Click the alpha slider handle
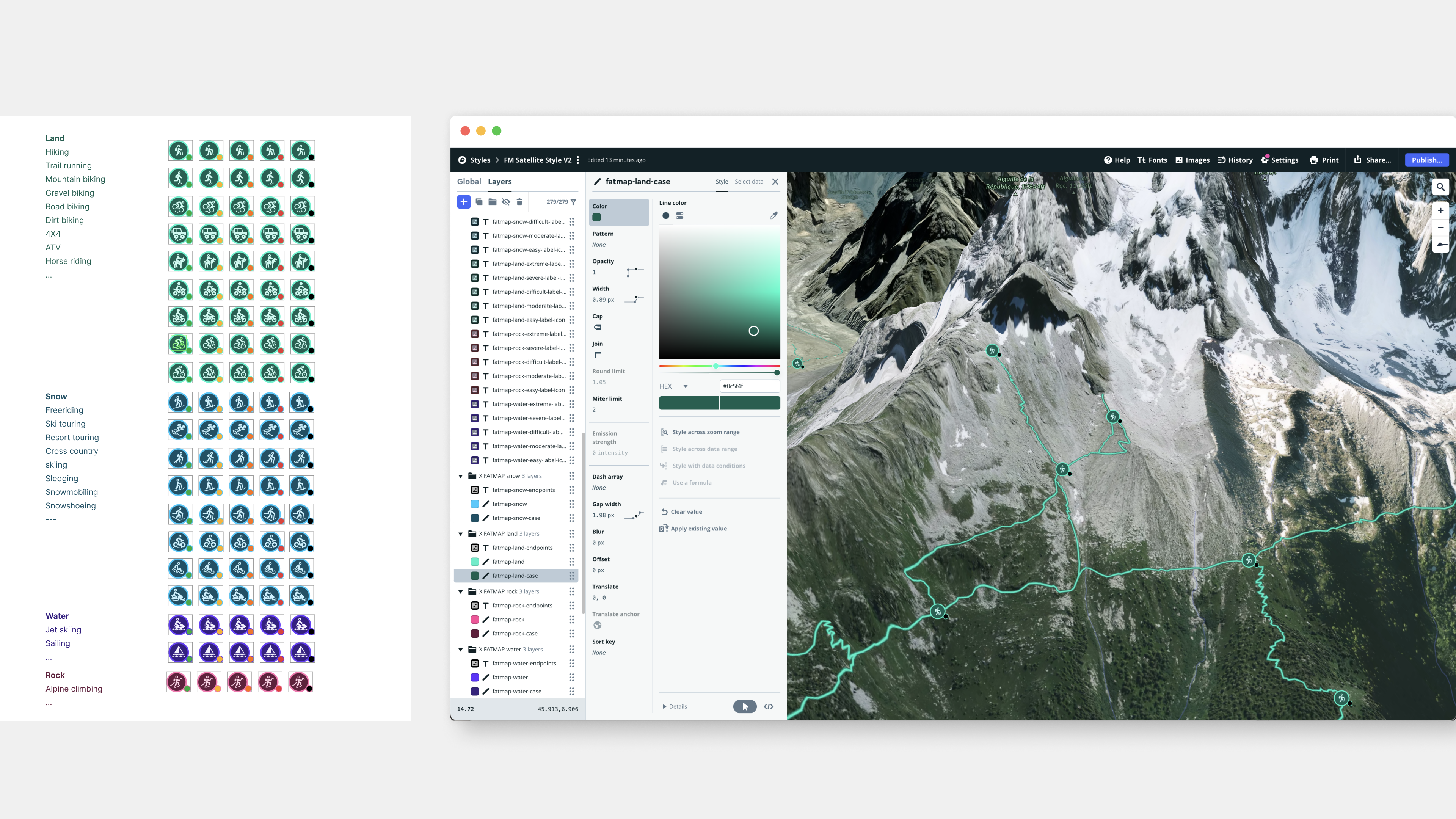Image resolution: width=1456 pixels, height=819 pixels. (x=777, y=373)
